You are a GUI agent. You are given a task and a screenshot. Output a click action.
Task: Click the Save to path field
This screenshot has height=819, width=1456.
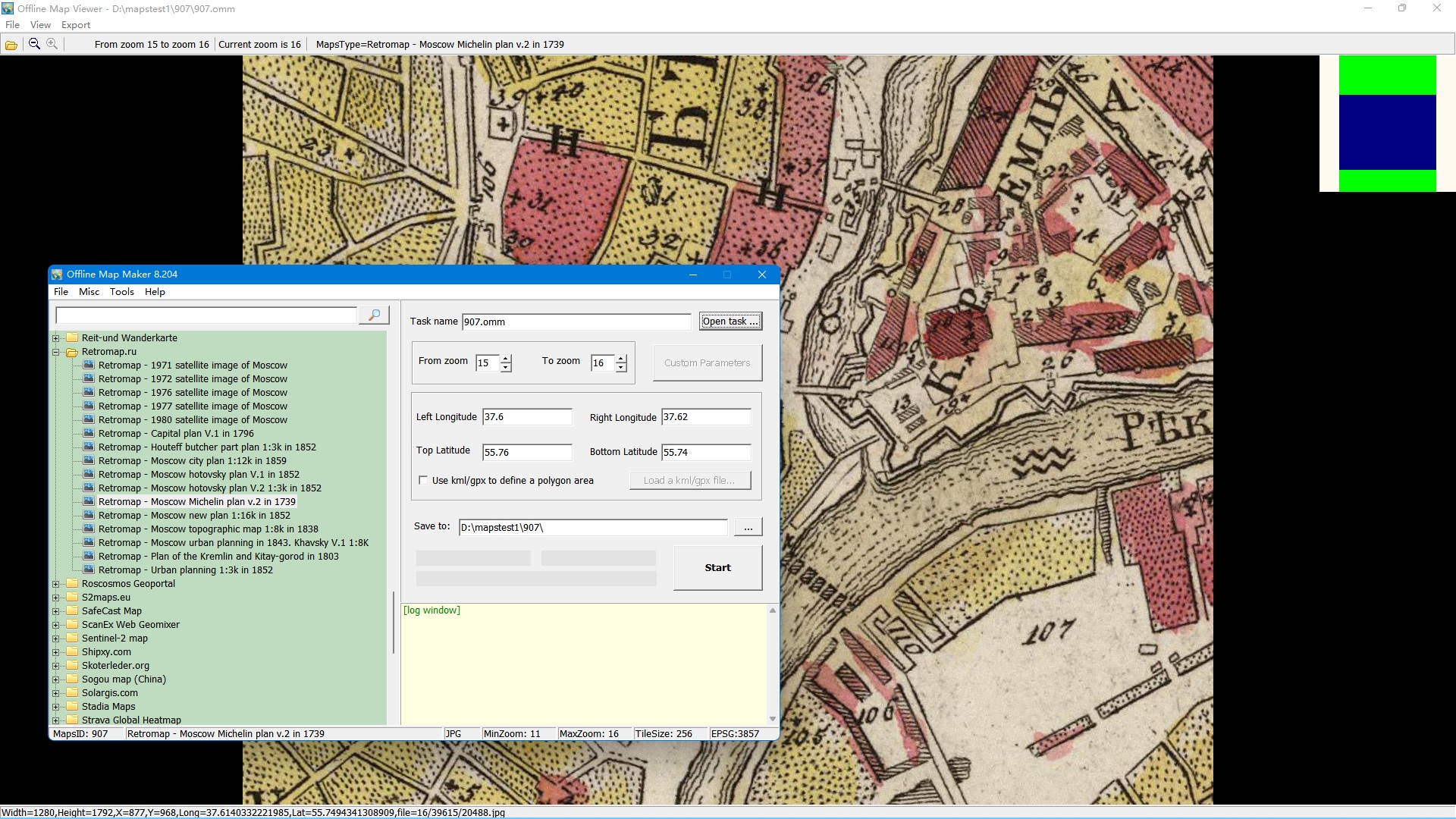point(593,528)
